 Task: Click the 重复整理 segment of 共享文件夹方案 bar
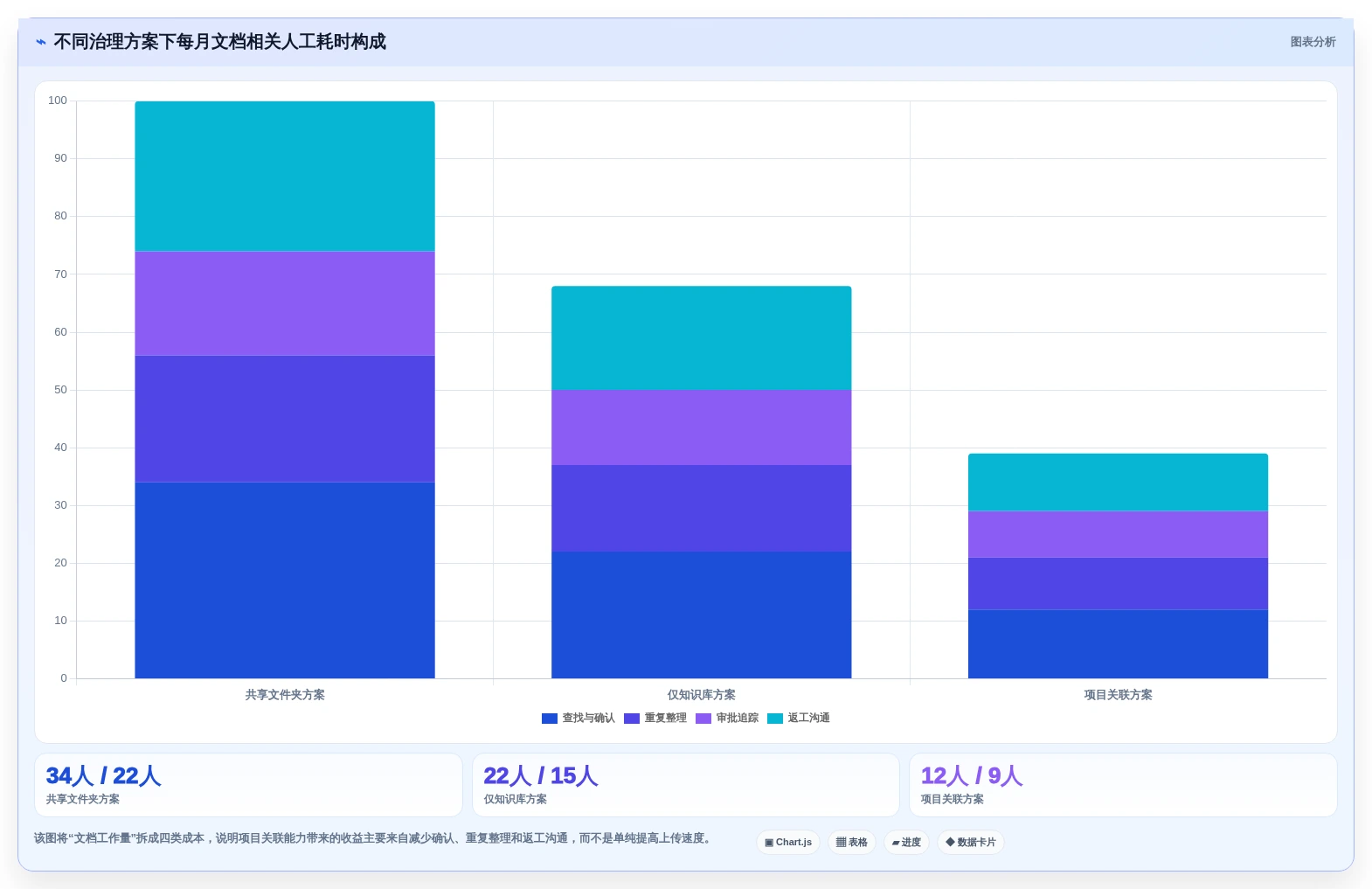[x=285, y=419]
